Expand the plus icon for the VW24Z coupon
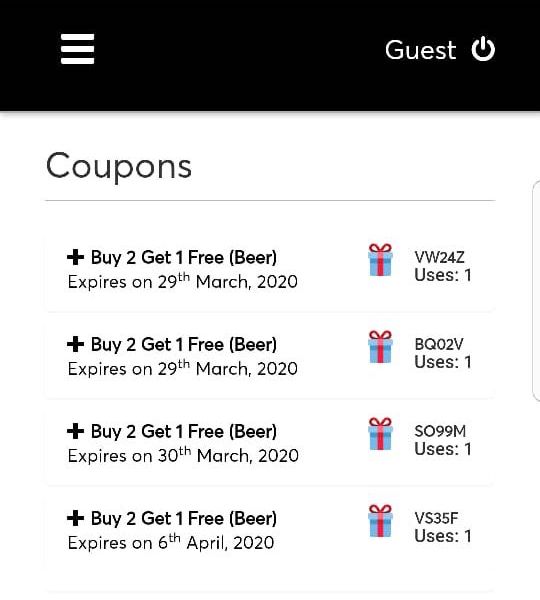 coord(75,257)
